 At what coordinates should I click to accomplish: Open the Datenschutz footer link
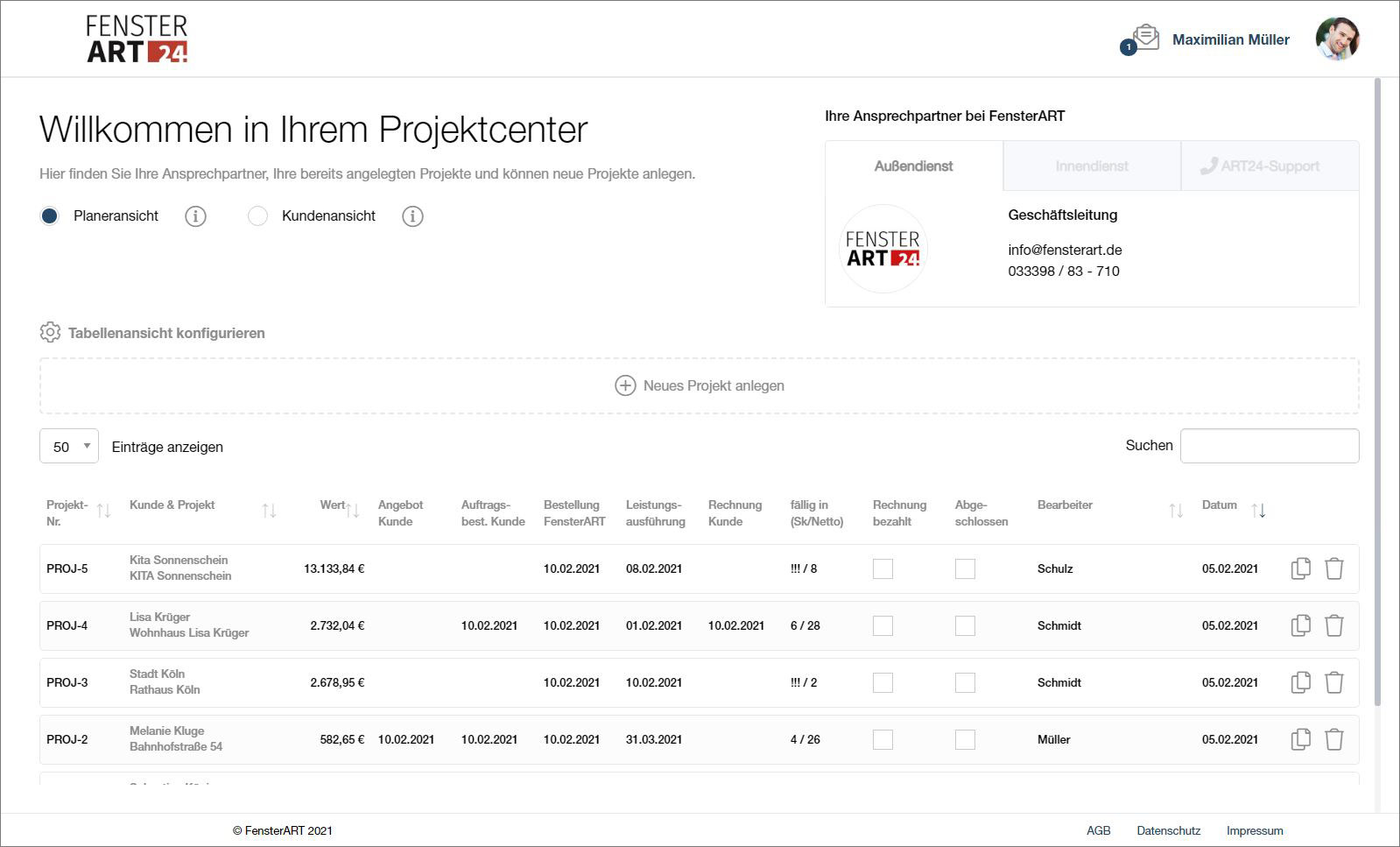click(1168, 830)
